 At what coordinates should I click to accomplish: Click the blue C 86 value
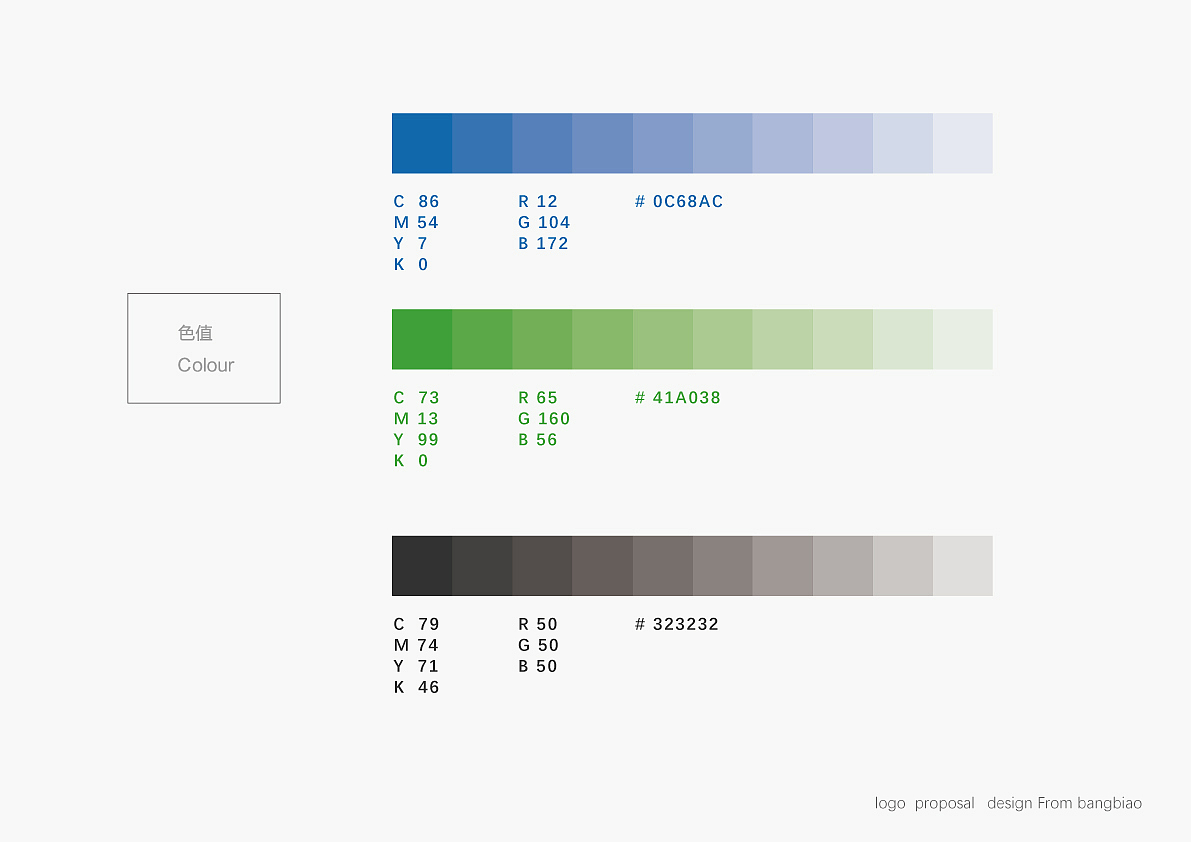pyautogui.click(x=416, y=202)
